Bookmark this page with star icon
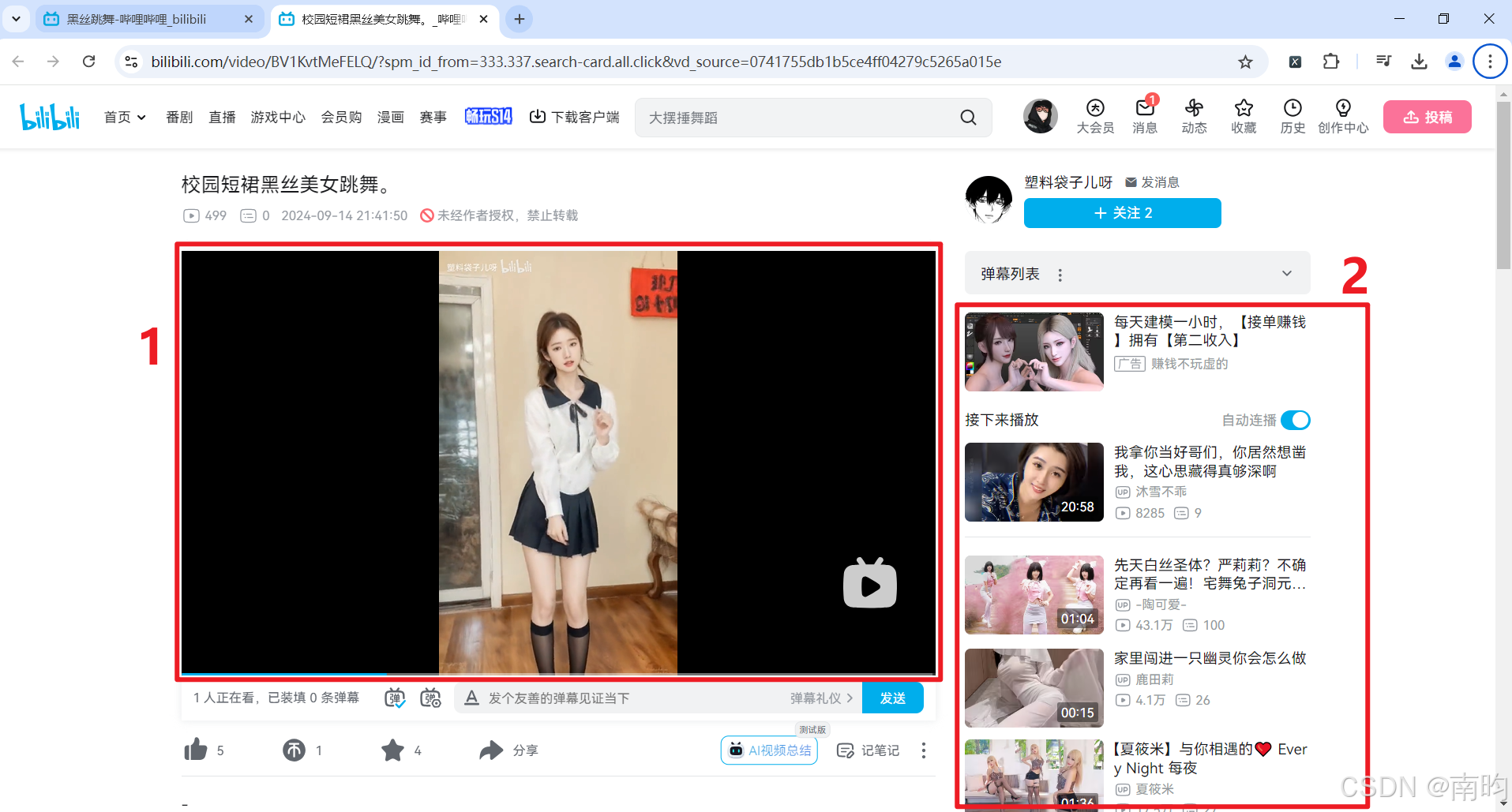 (1245, 62)
